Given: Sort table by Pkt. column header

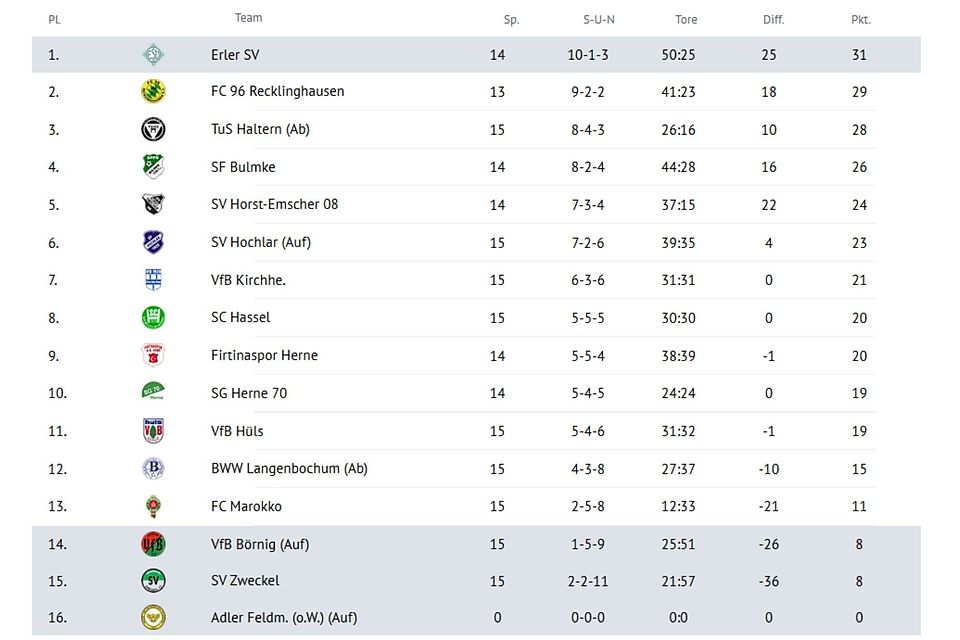Looking at the screenshot, I should [860, 19].
